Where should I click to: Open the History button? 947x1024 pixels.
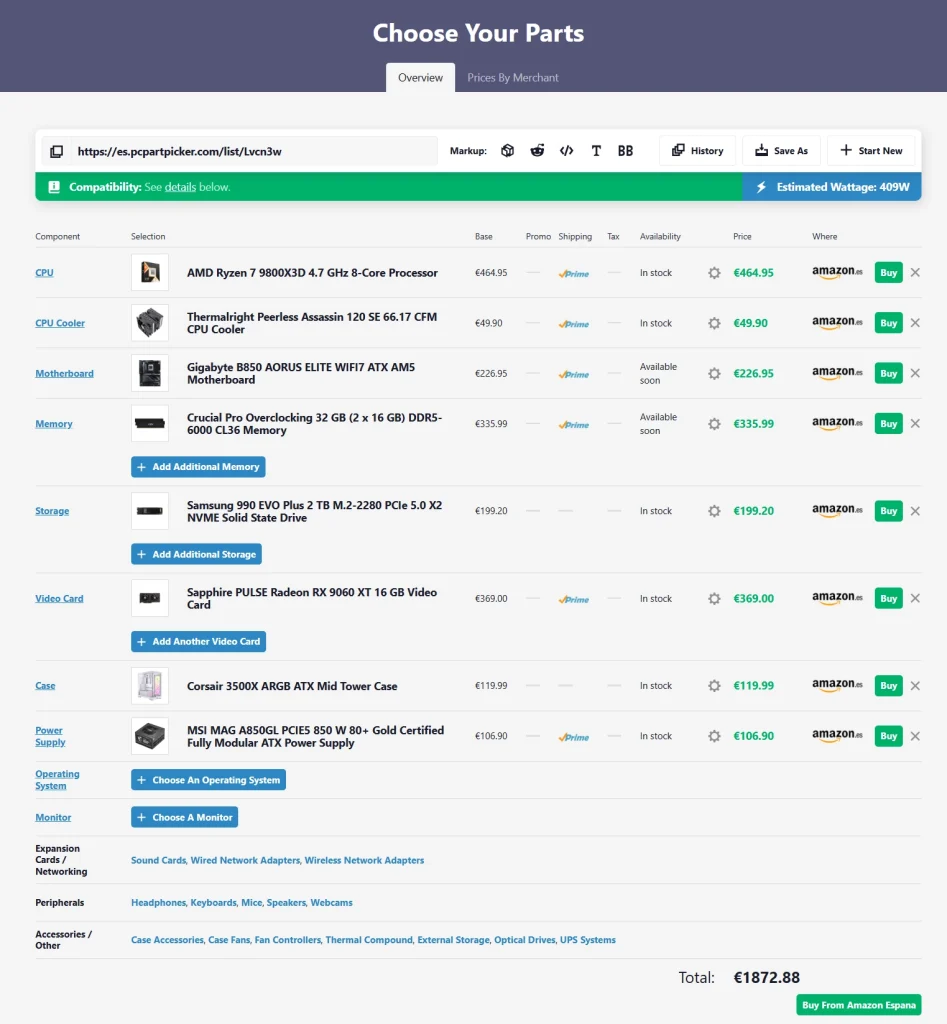point(698,151)
